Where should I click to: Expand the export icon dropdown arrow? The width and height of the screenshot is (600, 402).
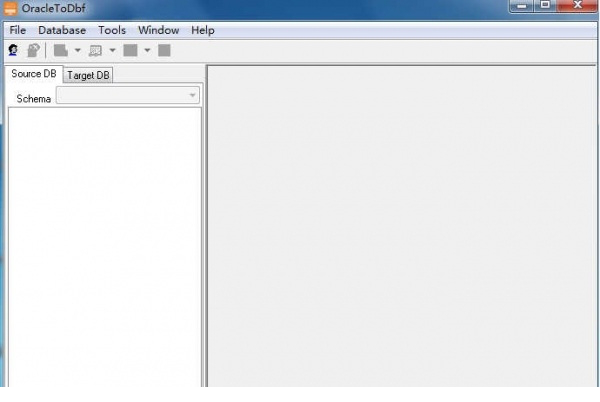tap(78, 50)
